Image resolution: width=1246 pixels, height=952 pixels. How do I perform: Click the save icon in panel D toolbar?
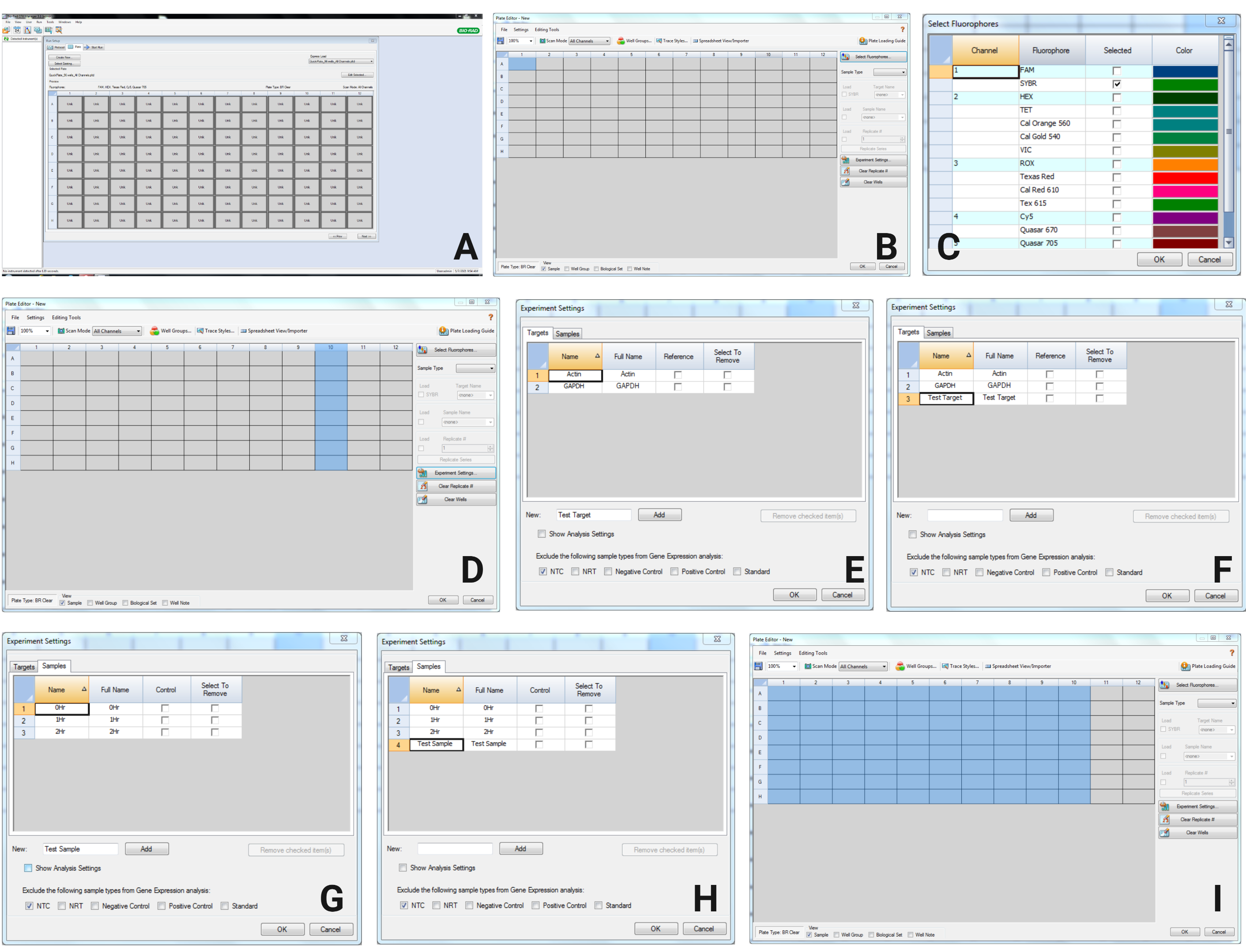(x=11, y=331)
